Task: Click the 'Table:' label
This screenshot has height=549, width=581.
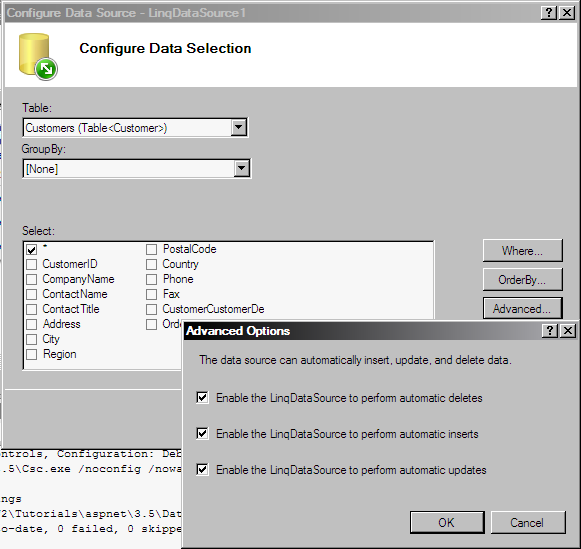Action: pyautogui.click(x=37, y=108)
